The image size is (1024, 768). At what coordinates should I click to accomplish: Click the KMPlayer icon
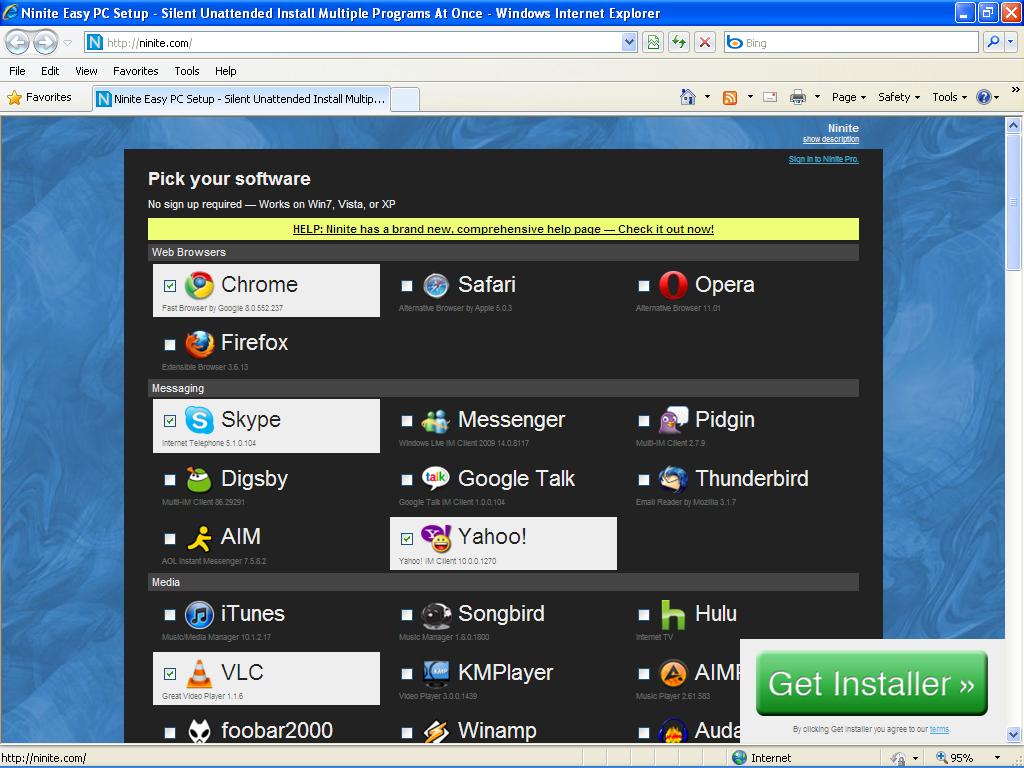point(436,673)
